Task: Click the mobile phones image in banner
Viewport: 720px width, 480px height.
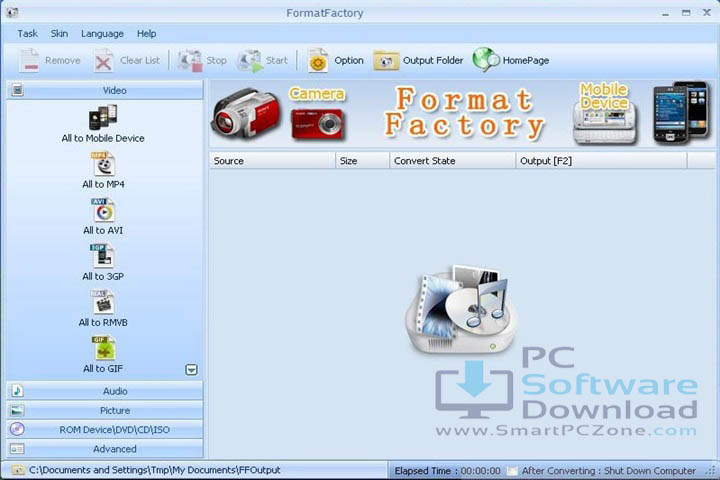Action: [681, 113]
